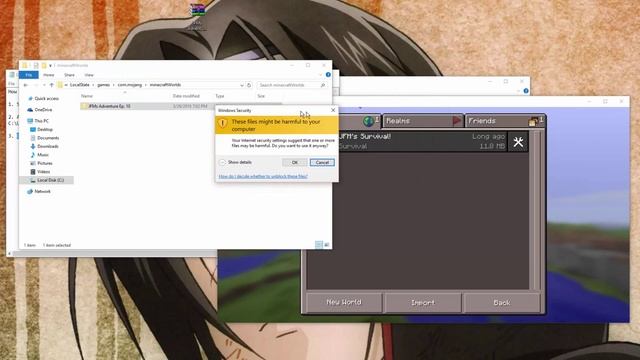
Task: Switch to Realms tab in Minecraft
Action: tap(423, 121)
